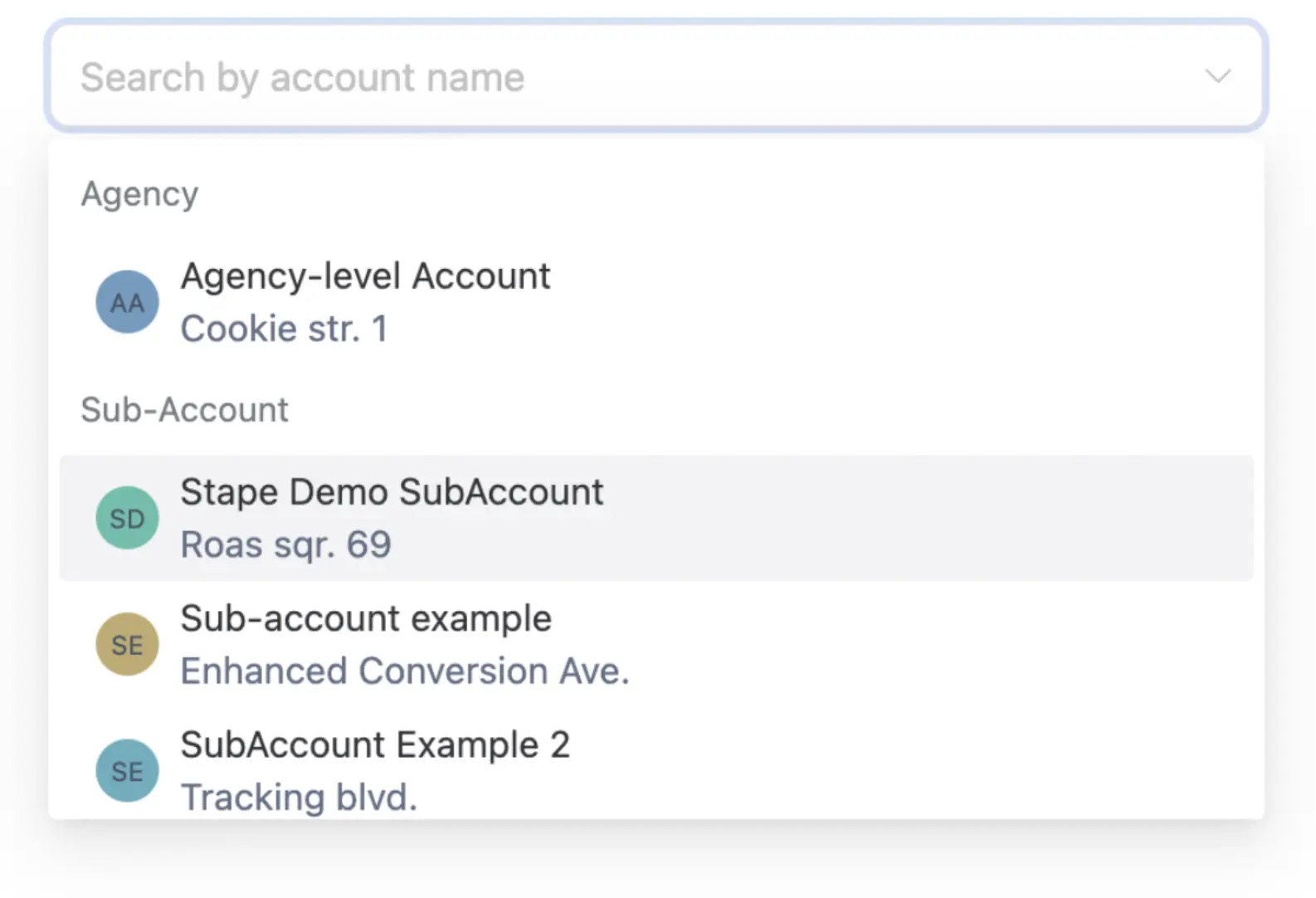The width and height of the screenshot is (1316, 898).
Task: Click empty area of Agency-level Account row
Action: click(913, 302)
